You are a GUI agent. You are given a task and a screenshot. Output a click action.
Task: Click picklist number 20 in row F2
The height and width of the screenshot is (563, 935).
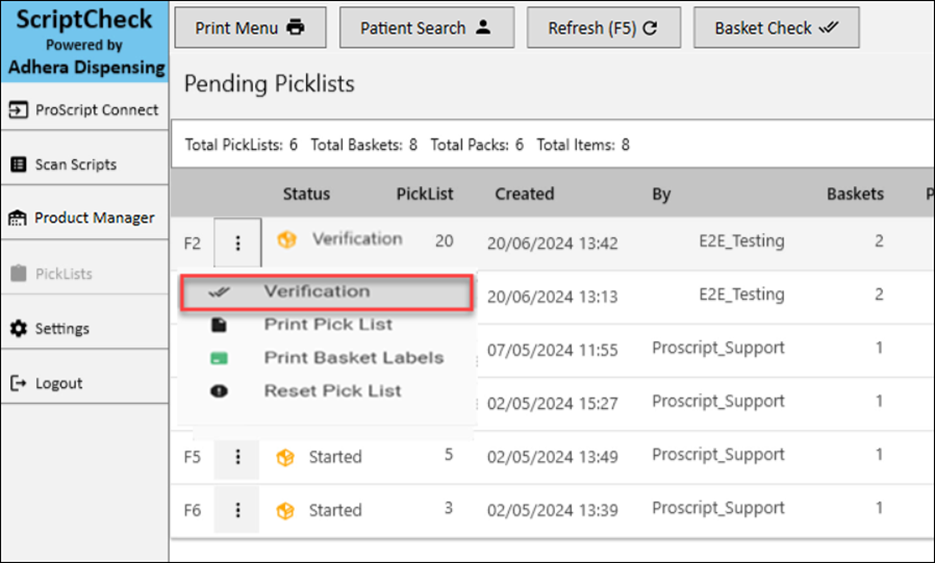point(444,241)
